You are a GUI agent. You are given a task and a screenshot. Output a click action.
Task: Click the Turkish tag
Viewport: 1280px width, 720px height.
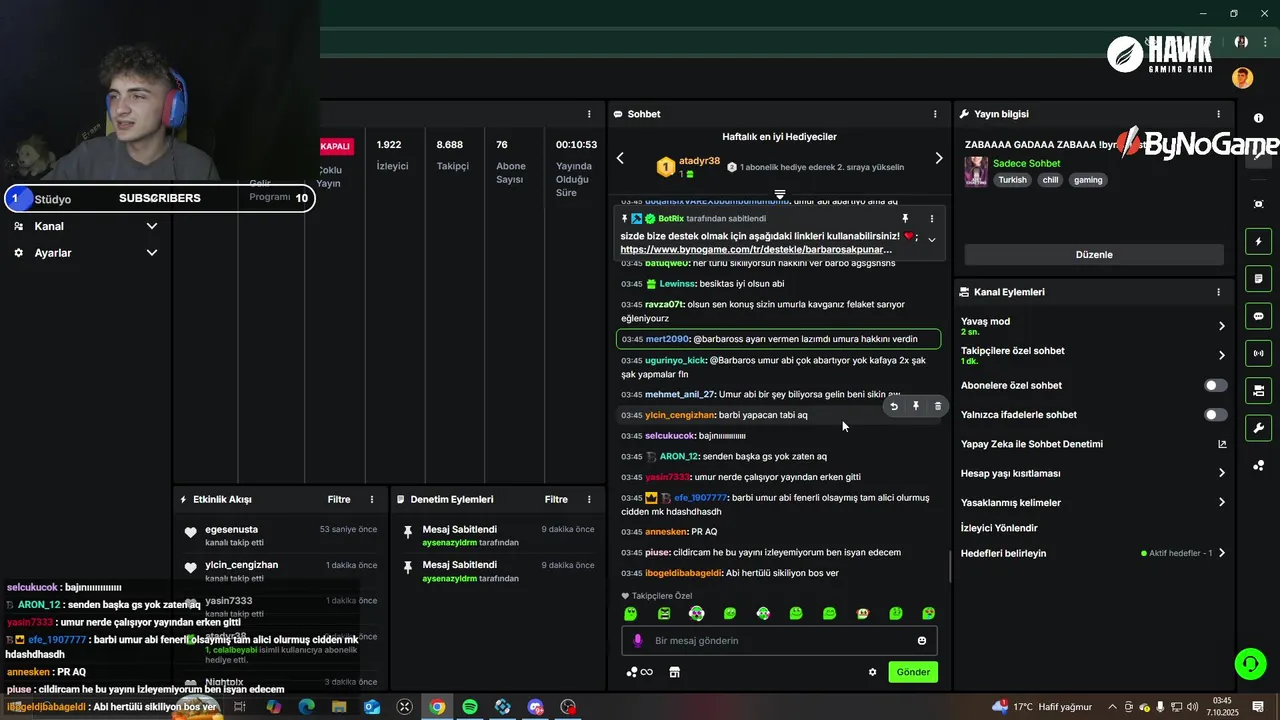click(1012, 180)
